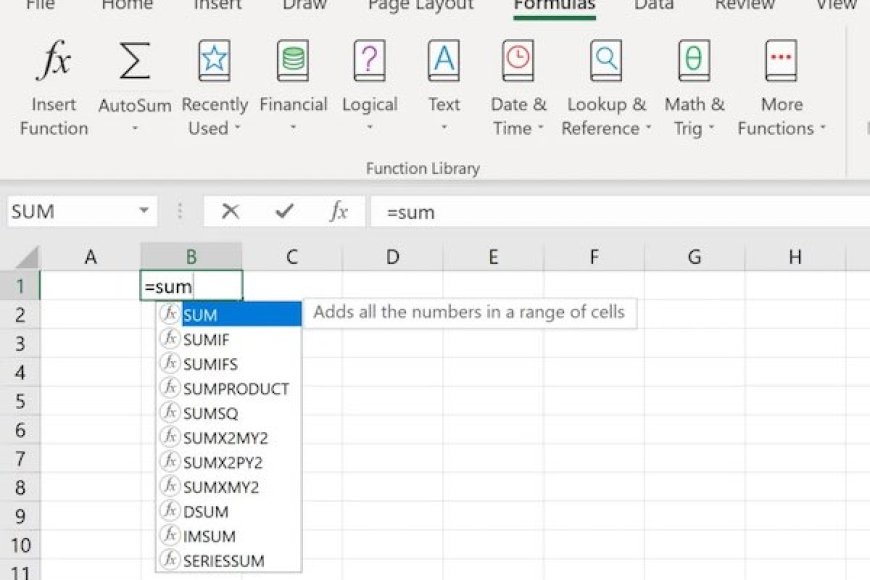870x580 pixels.
Task: Click the Math & Trig theta icon
Action: (x=694, y=62)
